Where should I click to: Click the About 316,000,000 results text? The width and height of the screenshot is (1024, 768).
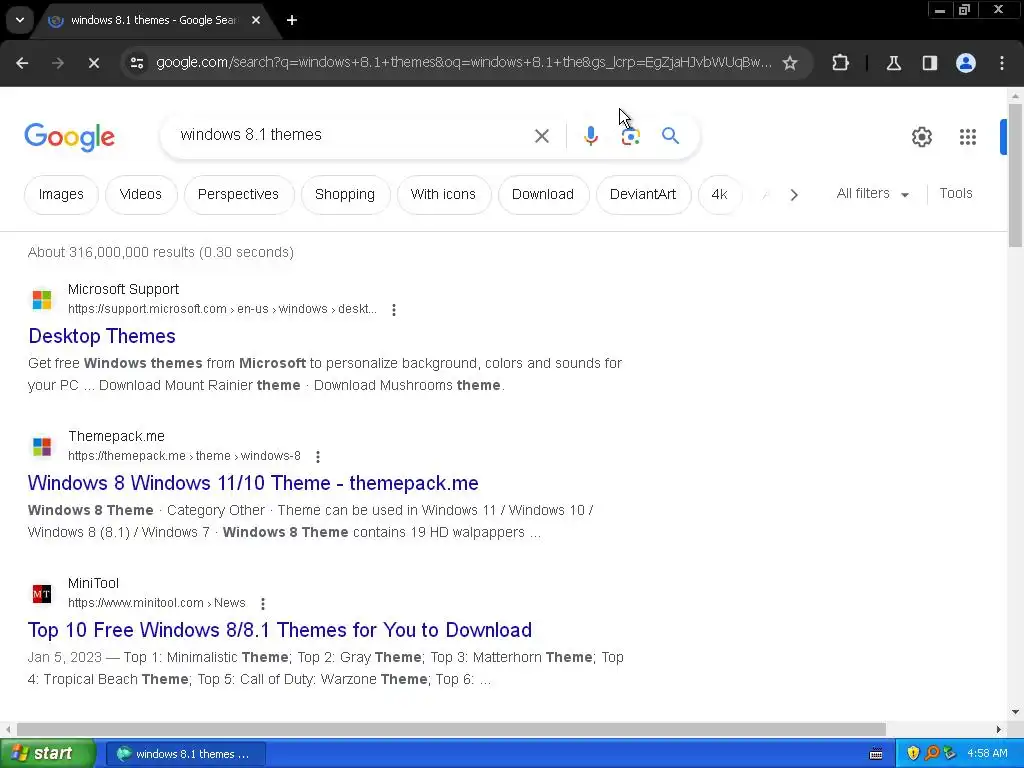tap(161, 252)
